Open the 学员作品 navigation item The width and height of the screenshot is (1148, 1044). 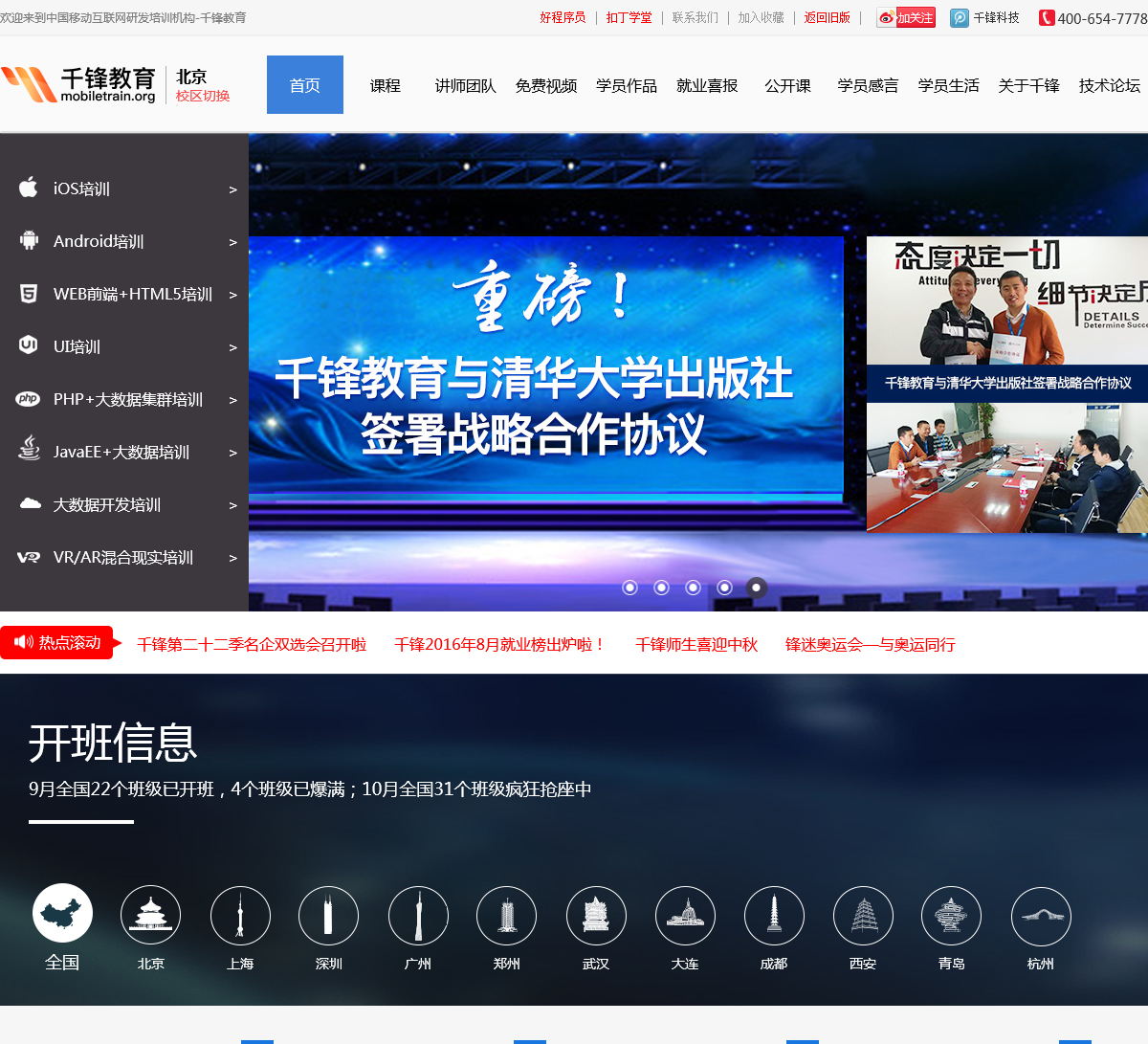627,85
